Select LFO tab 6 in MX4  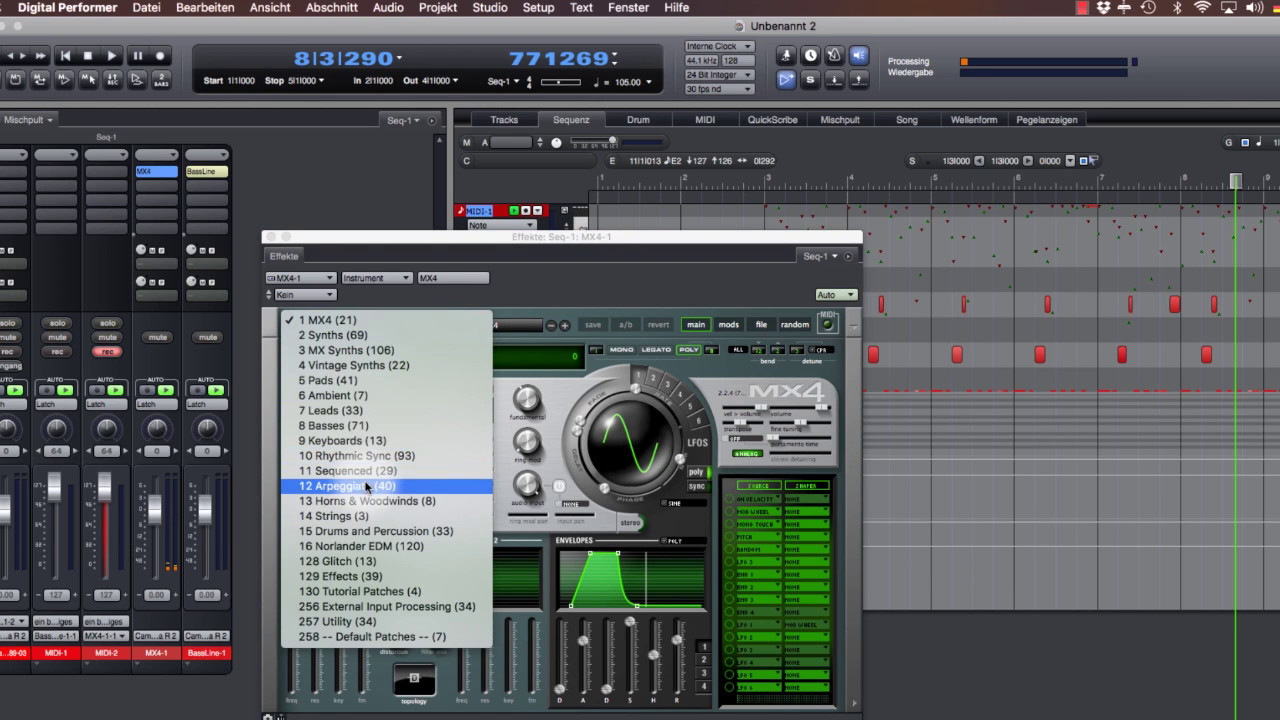pyautogui.click(x=699, y=421)
